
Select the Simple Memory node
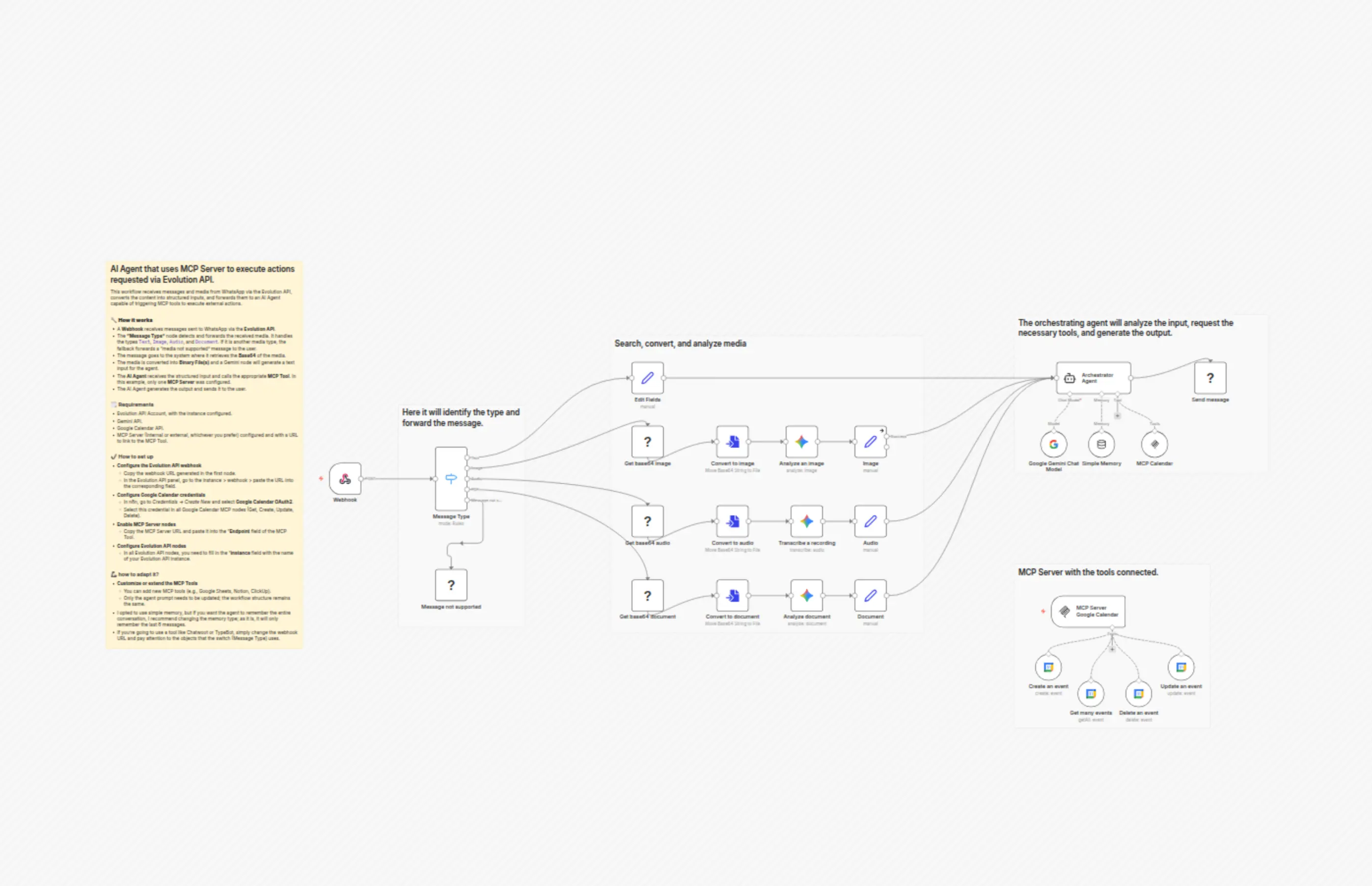pyautogui.click(x=1101, y=444)
